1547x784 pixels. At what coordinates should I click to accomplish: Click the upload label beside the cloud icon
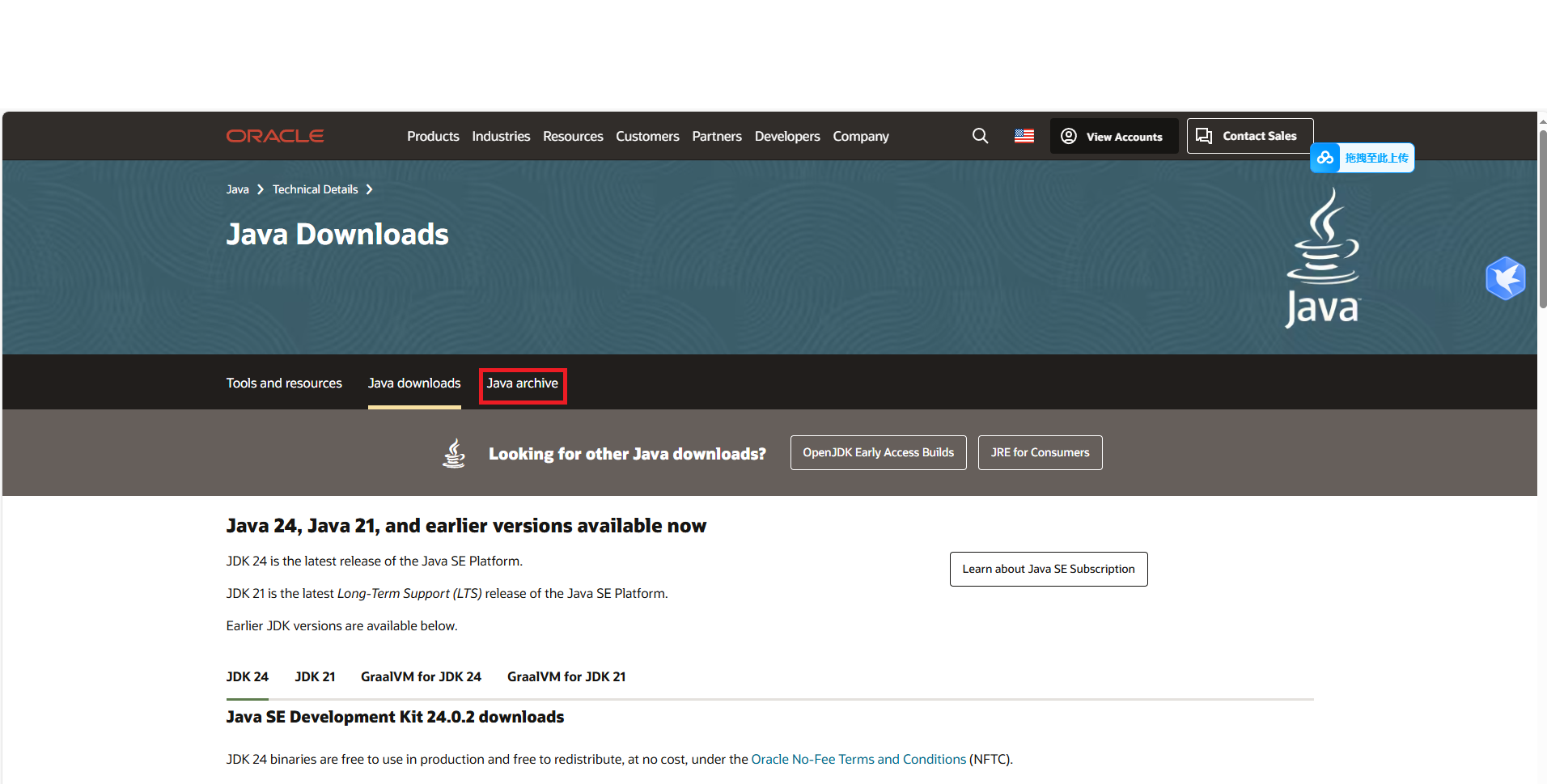1376,158
